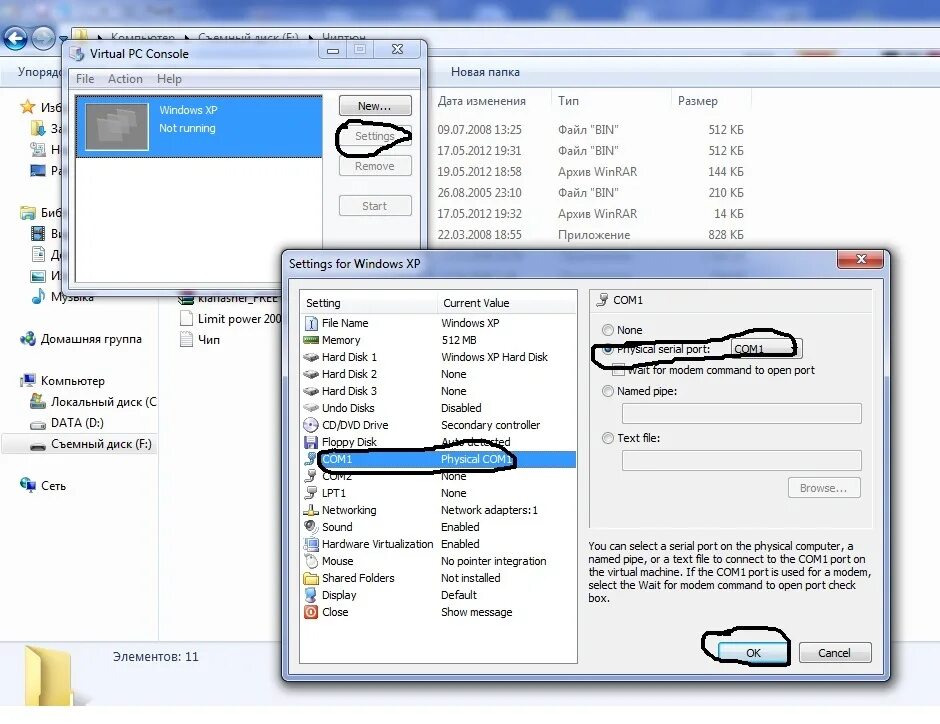Click the Setting column header

(x=369, y=303)
